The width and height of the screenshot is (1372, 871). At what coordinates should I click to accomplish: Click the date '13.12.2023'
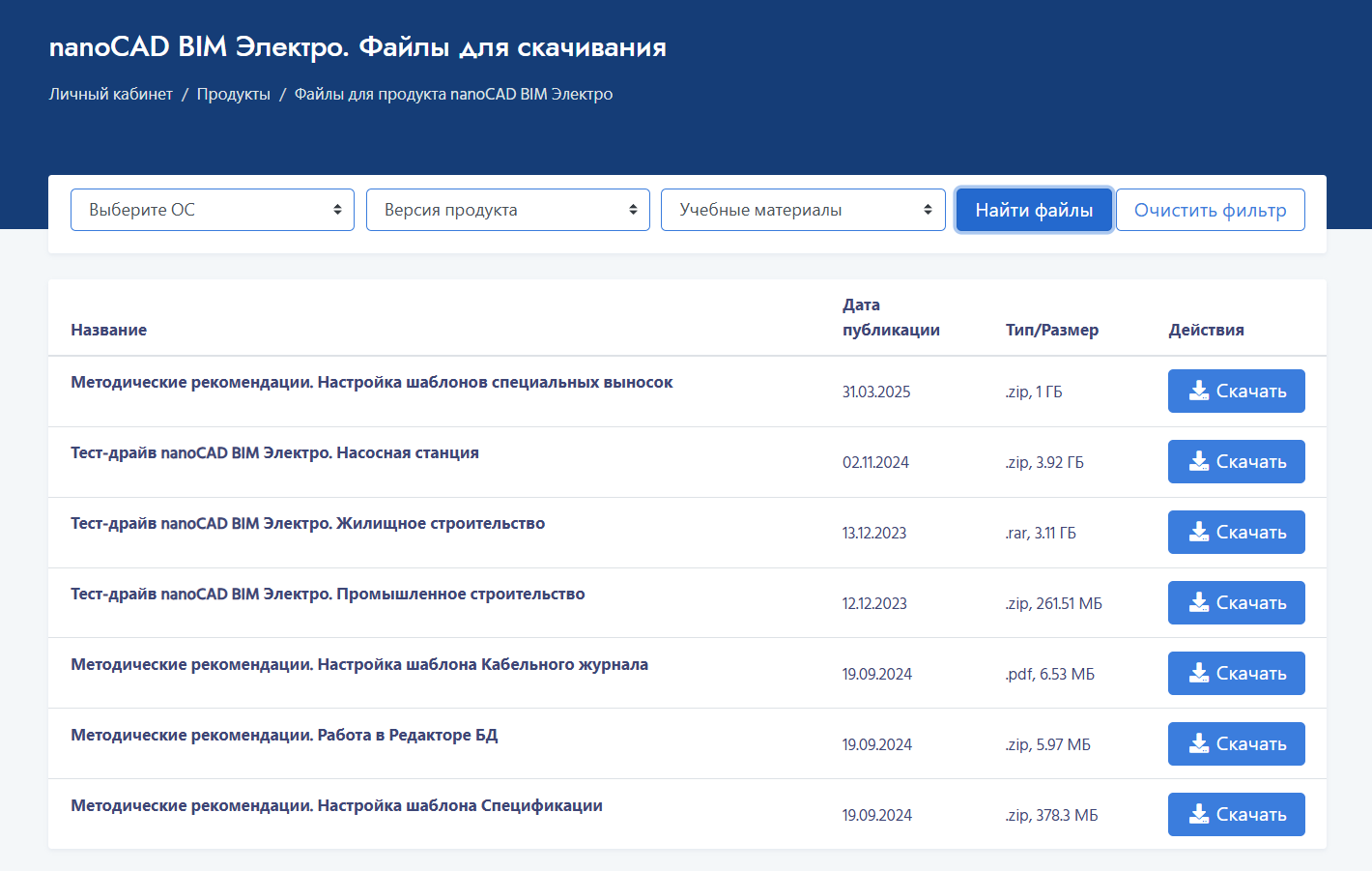click(874, 533)
